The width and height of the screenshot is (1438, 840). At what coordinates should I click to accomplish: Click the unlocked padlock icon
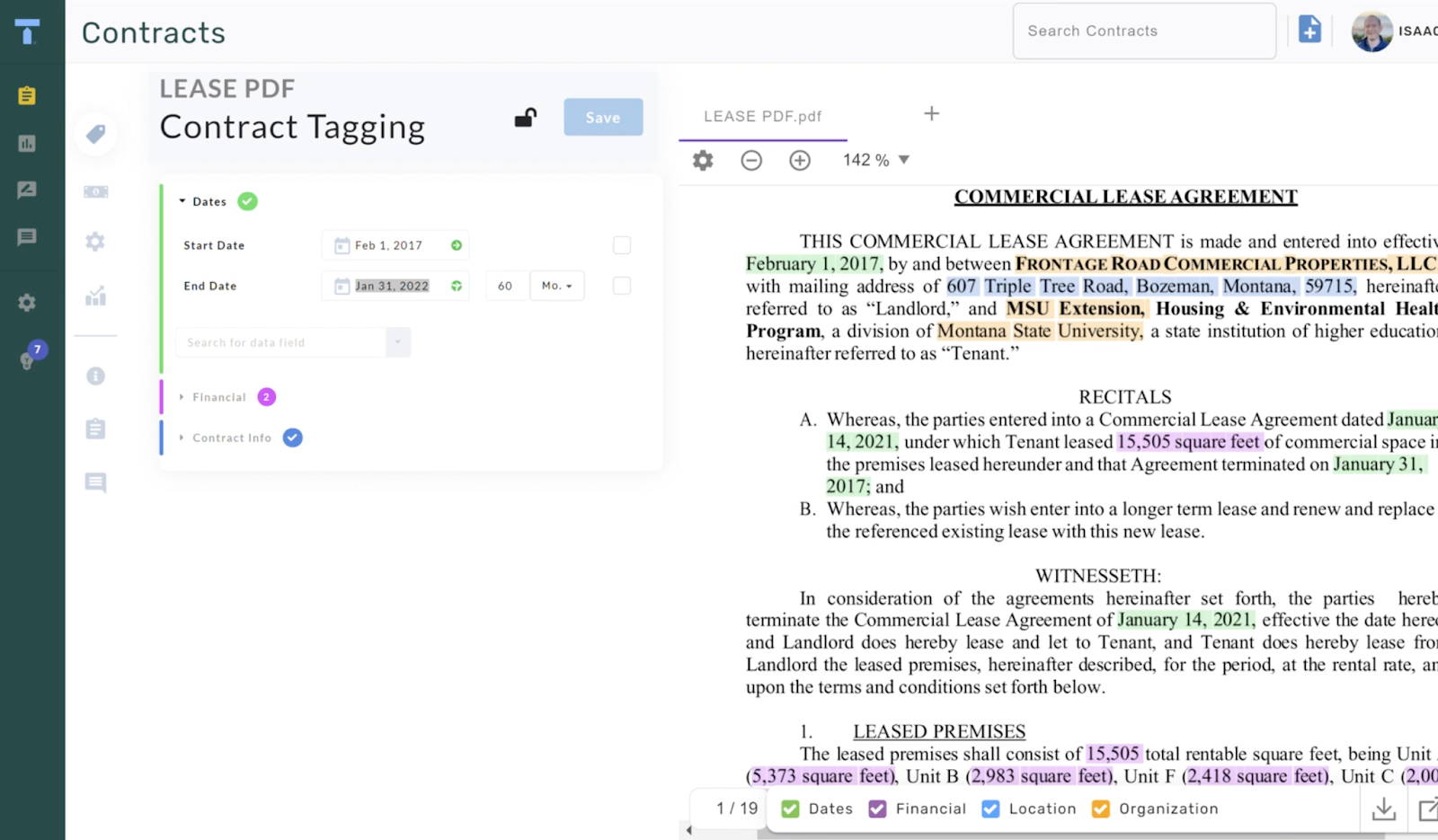[x=526, y=118]
